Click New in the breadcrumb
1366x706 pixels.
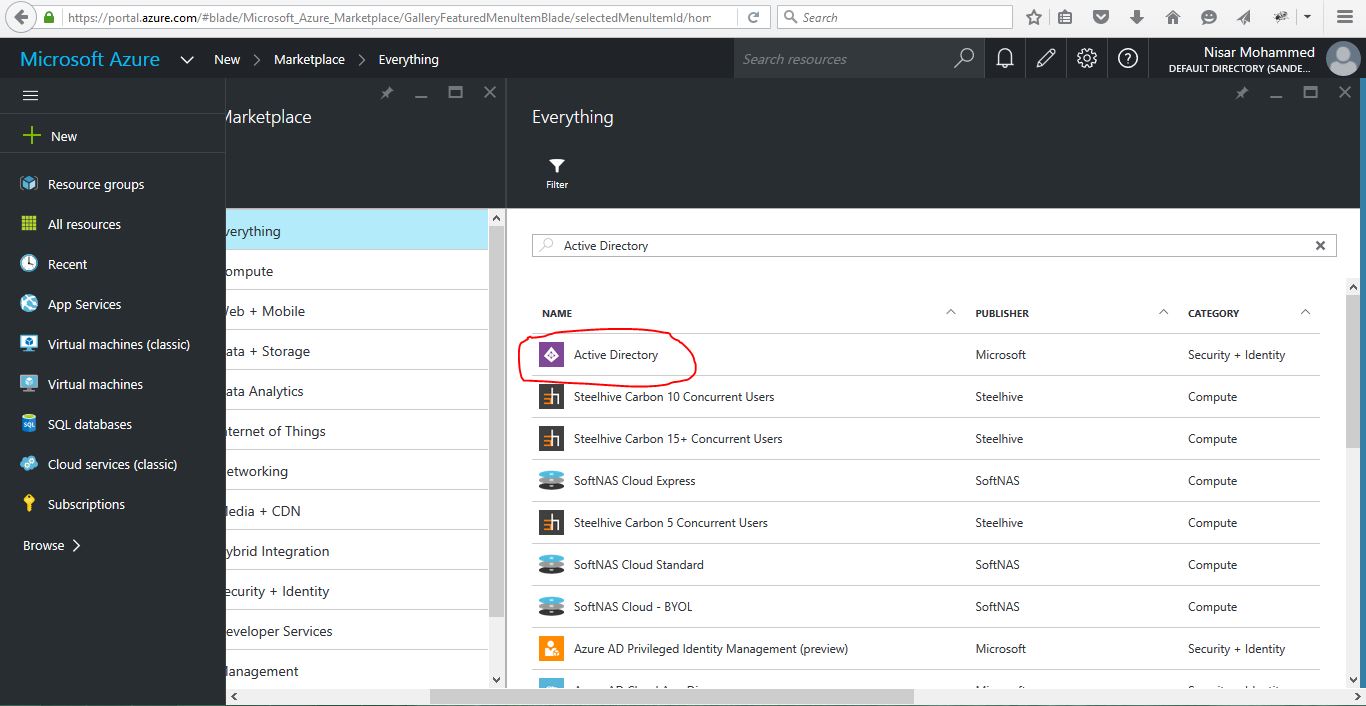click(227, 59)
